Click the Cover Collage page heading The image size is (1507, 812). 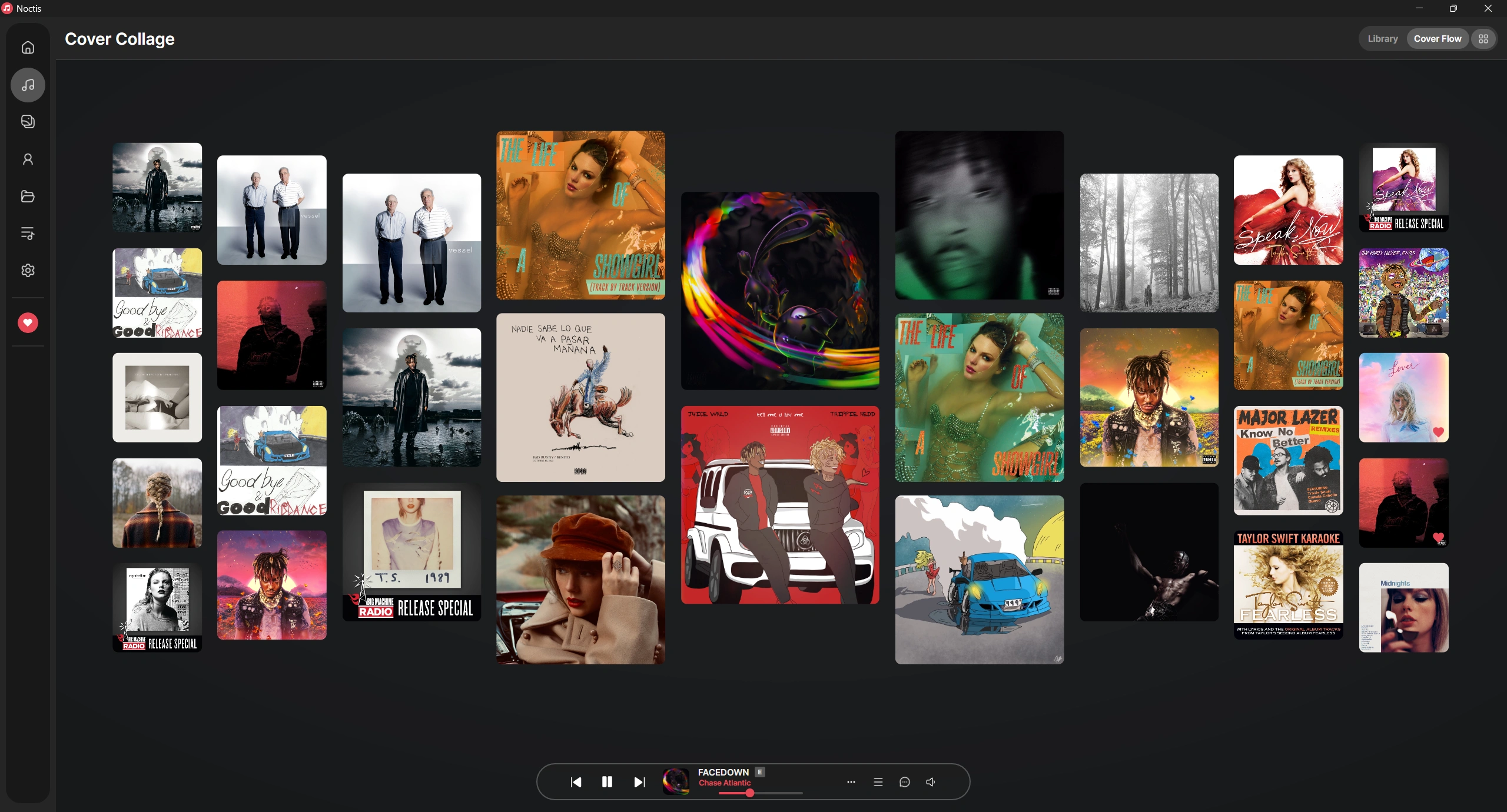pyautogui.click(x=120, y=39)
